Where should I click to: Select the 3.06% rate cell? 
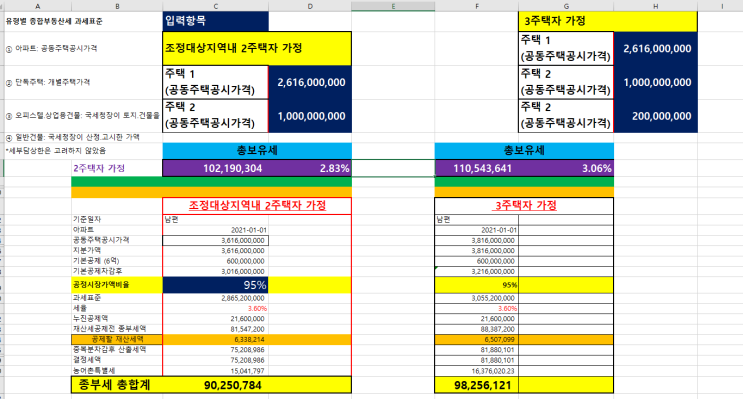tap(566, 168)
